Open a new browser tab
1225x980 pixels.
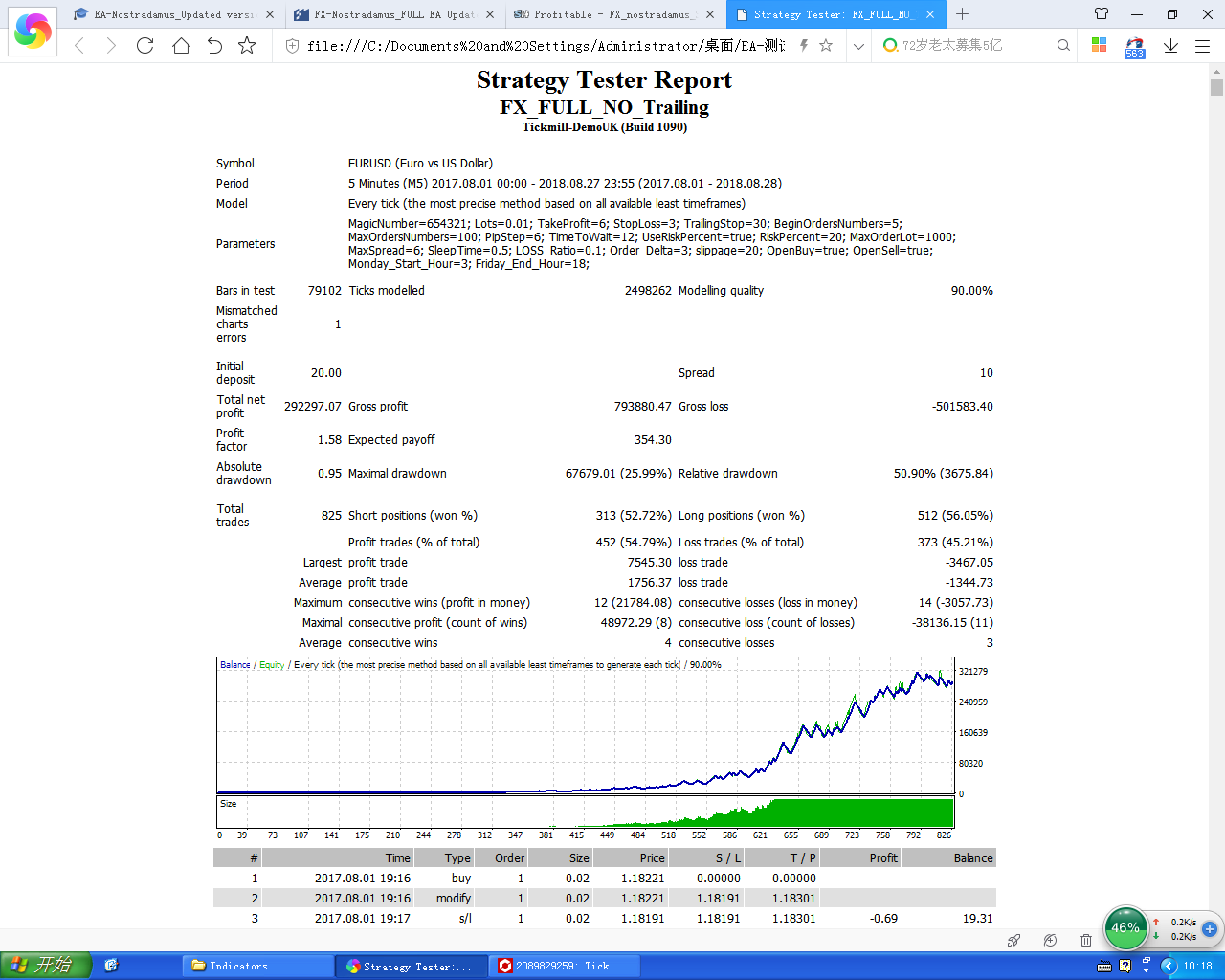[x=963, y=14]
